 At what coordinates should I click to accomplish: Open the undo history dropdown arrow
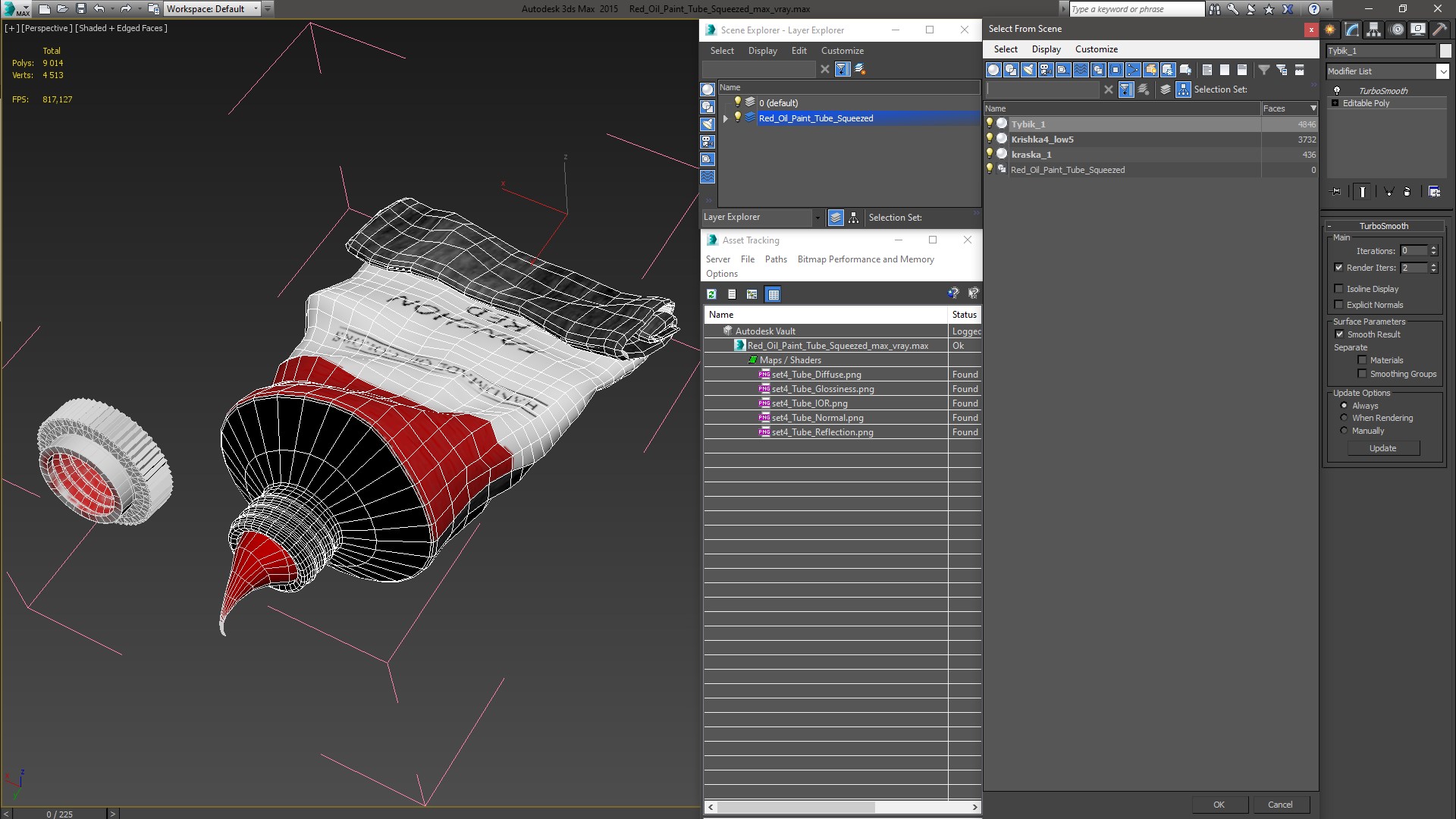[112, 9]
